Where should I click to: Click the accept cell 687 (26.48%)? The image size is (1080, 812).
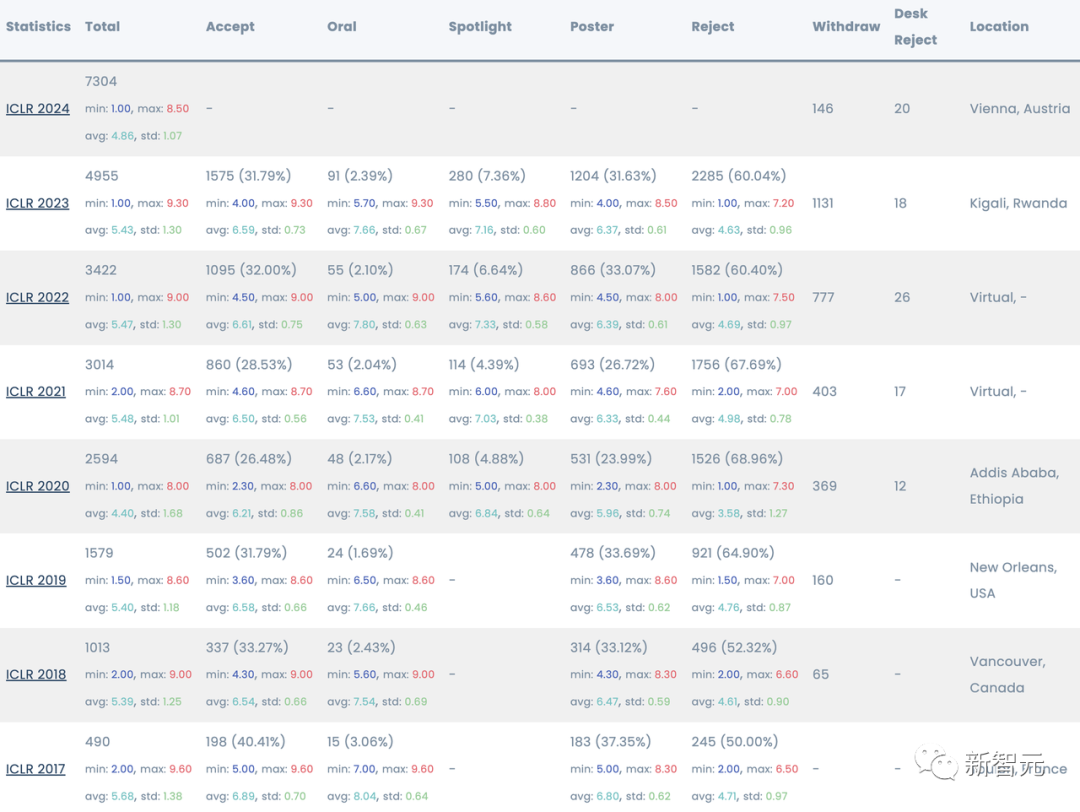coord(249,459)
